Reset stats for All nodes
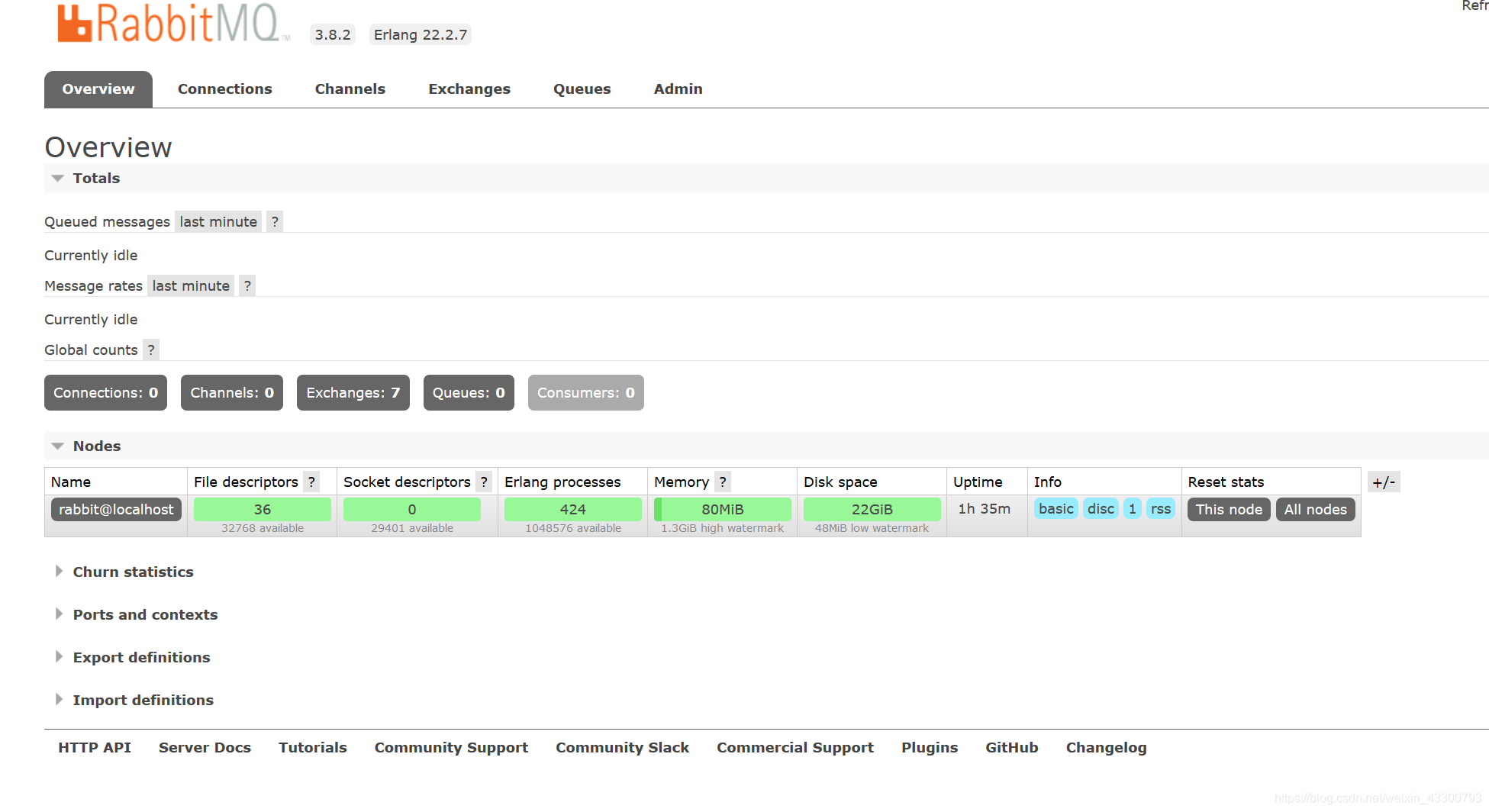The height and width of the screenshot is (812, 1489). tap(1316, 510)
